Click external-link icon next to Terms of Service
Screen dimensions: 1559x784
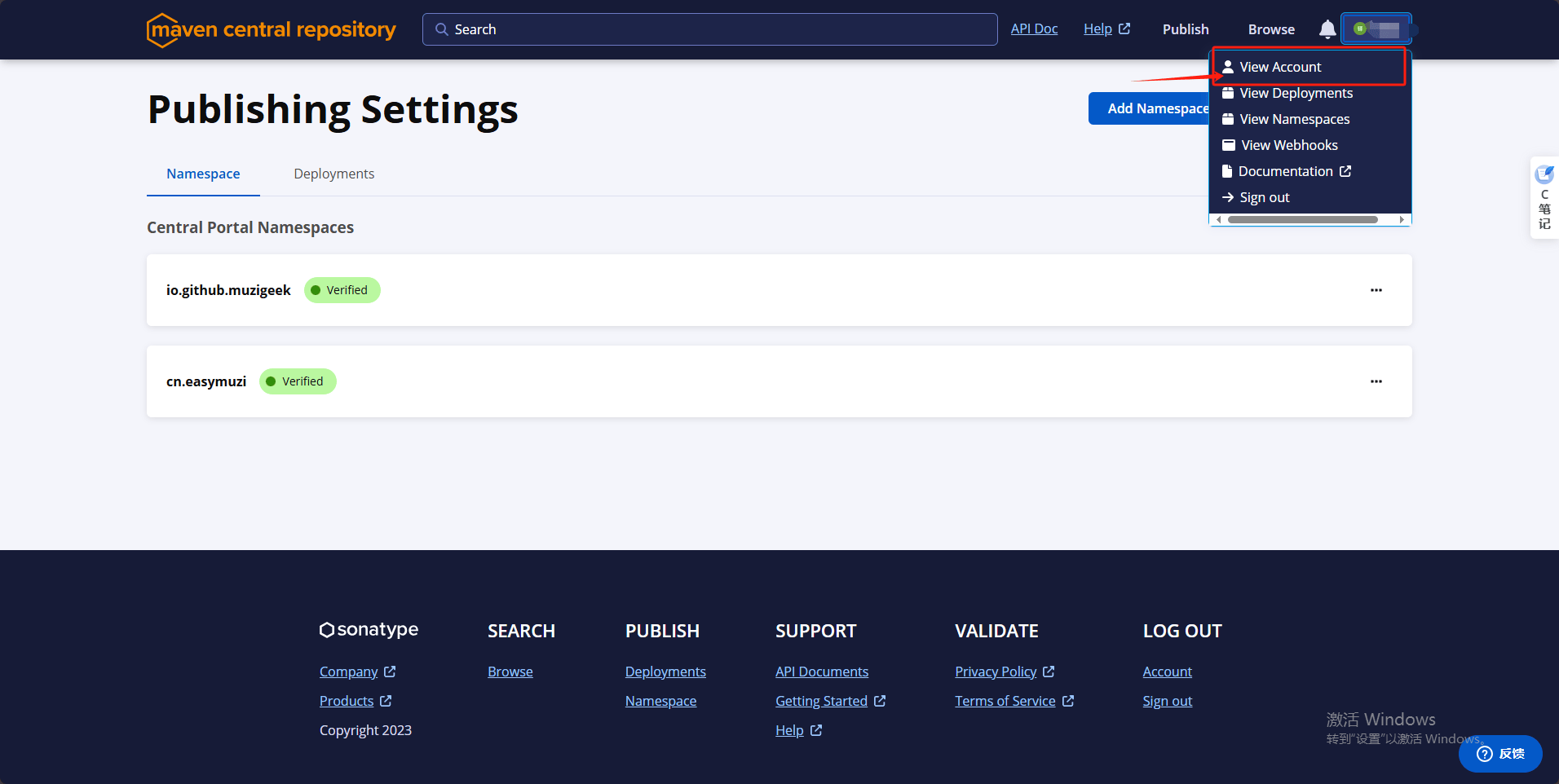(1068, 701)
